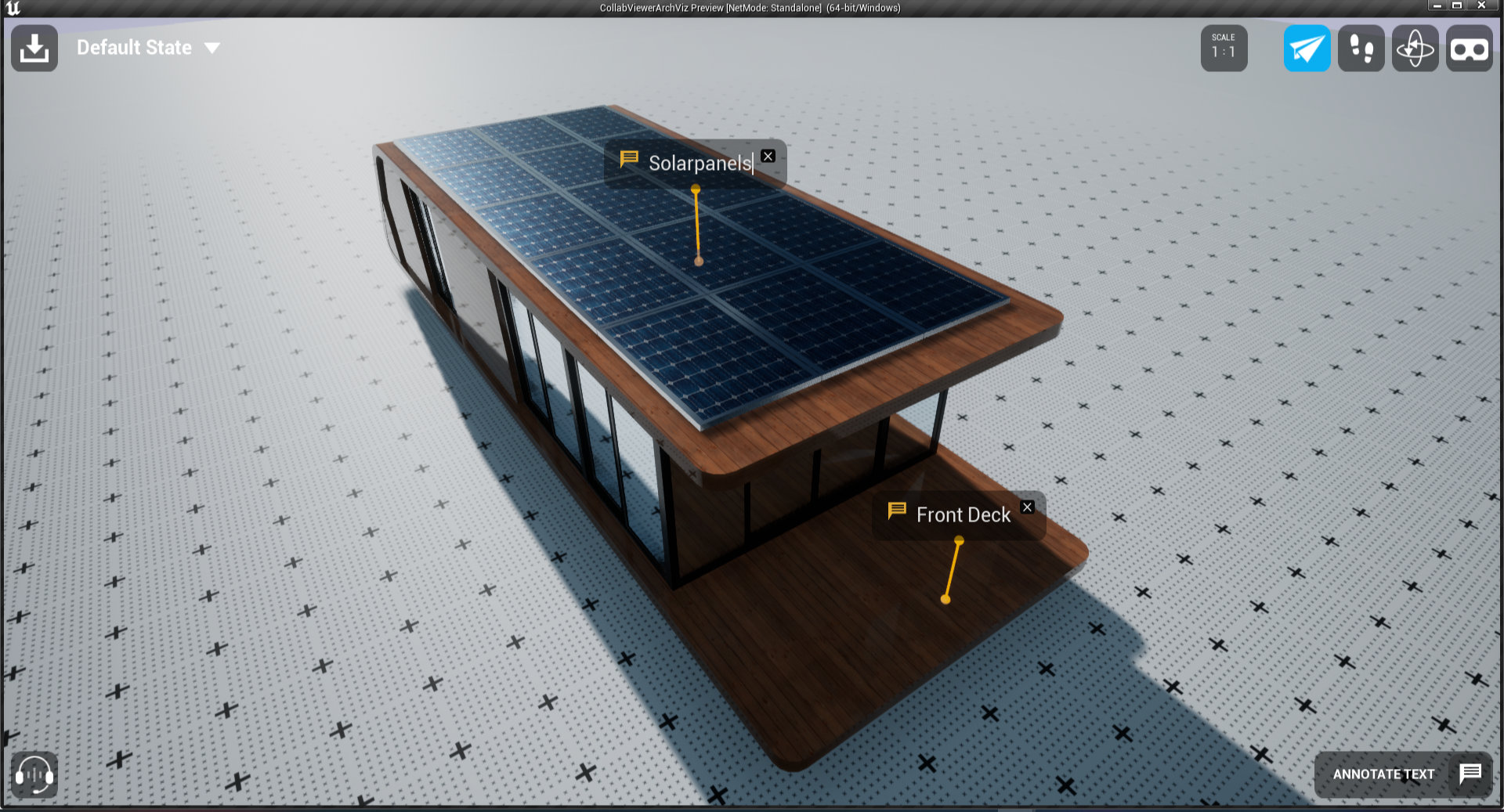This screenshot has width=1504, height=812.
Task: Click the Solarpanels comment icon
Action: click(629, 159)
